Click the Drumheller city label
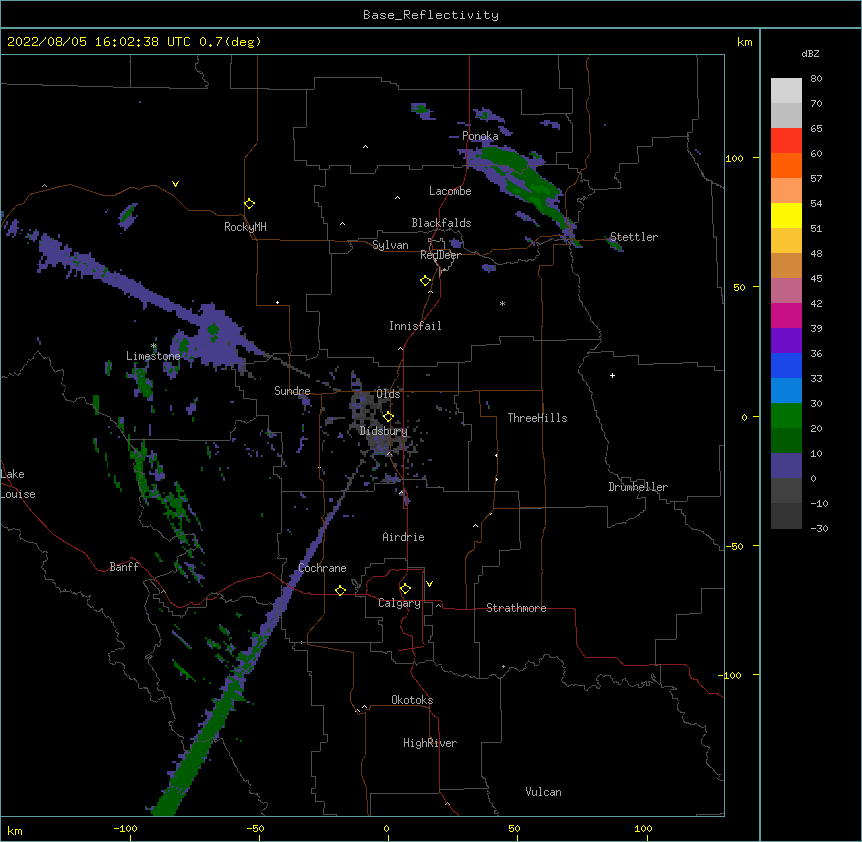Image resolution: width=862 pixels, height=842 pixels. click(x=638, y=487)
